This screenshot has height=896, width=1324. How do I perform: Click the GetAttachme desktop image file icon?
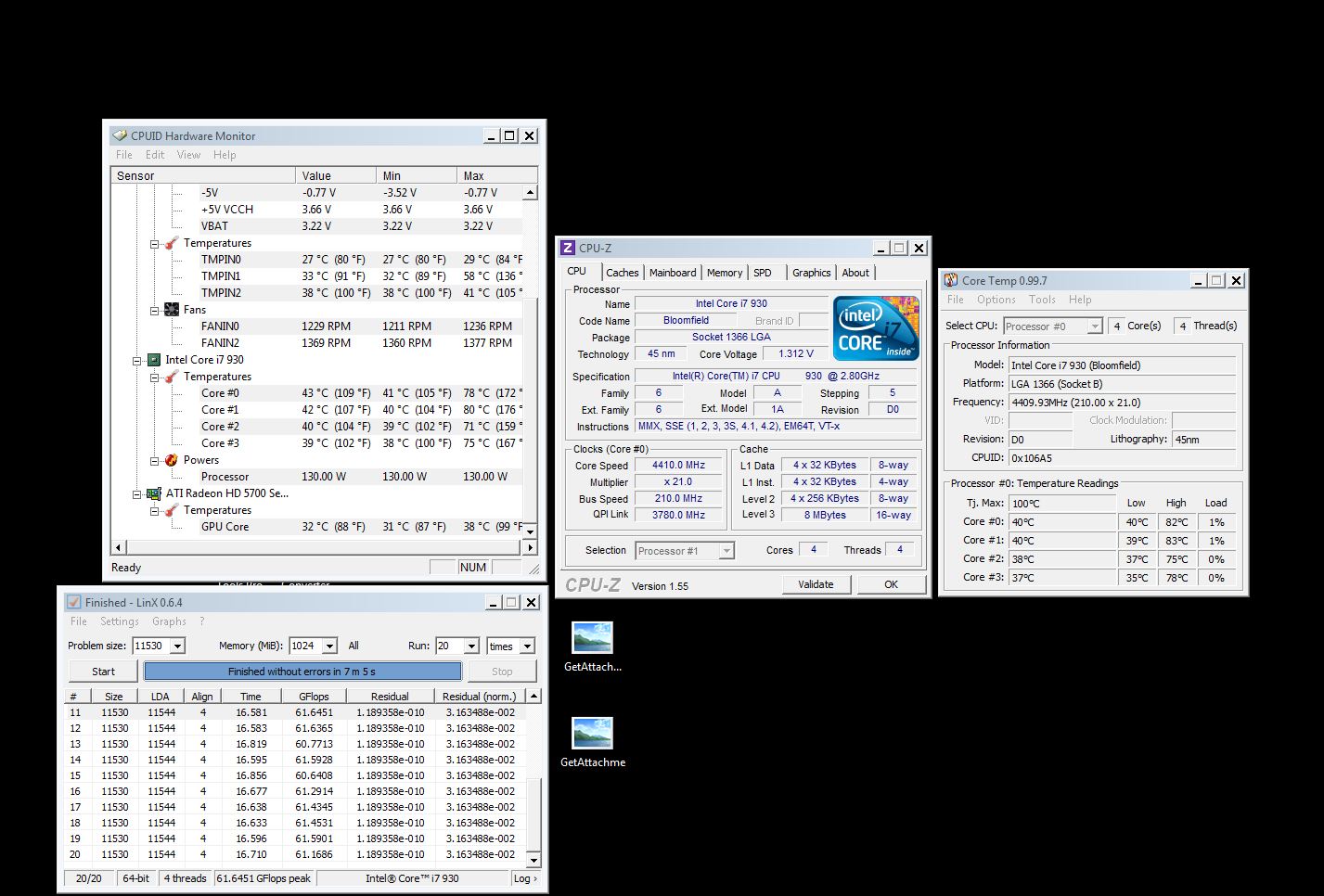click(592, 734)
